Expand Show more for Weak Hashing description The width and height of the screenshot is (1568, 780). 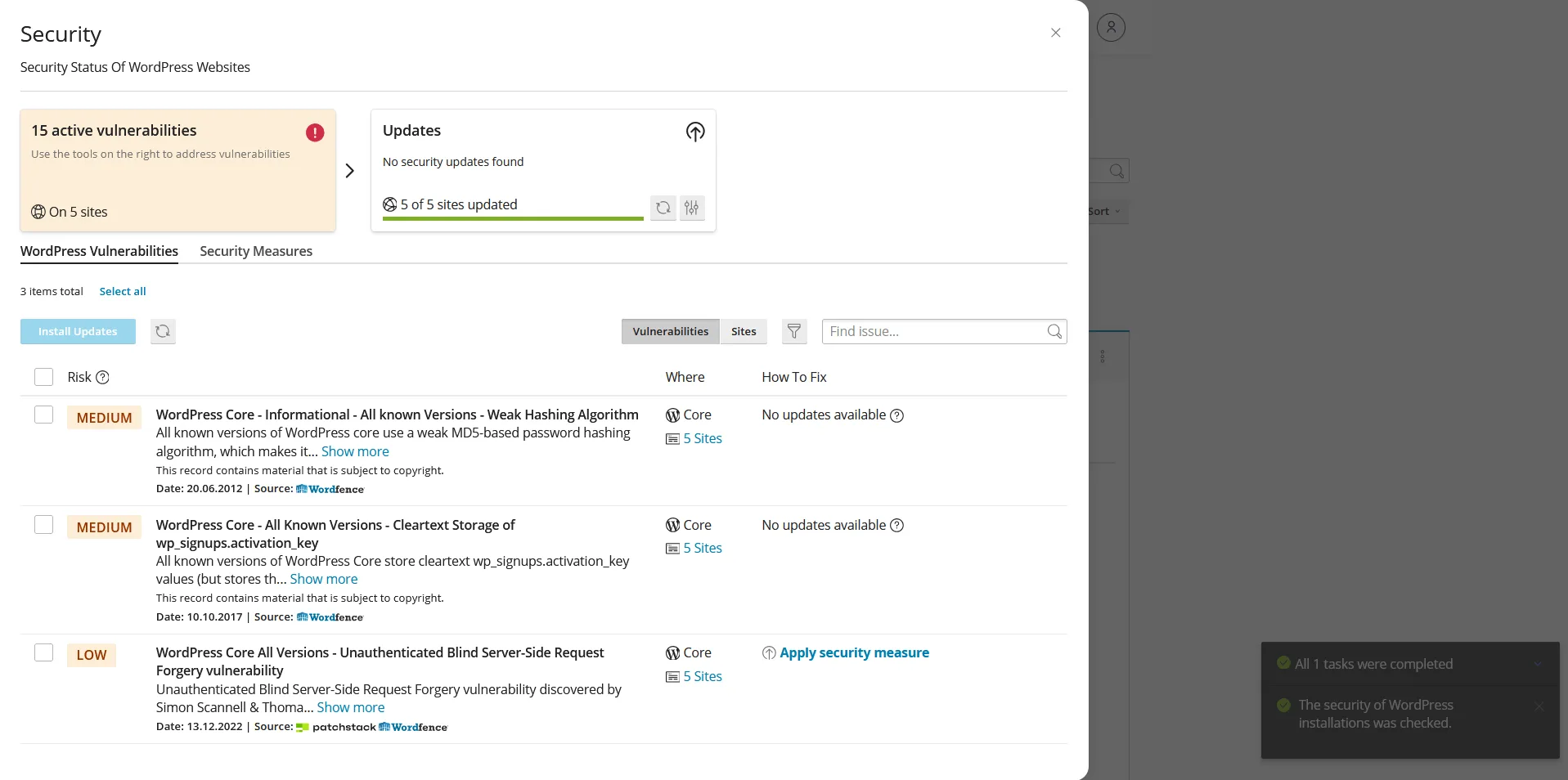point(354,451)
